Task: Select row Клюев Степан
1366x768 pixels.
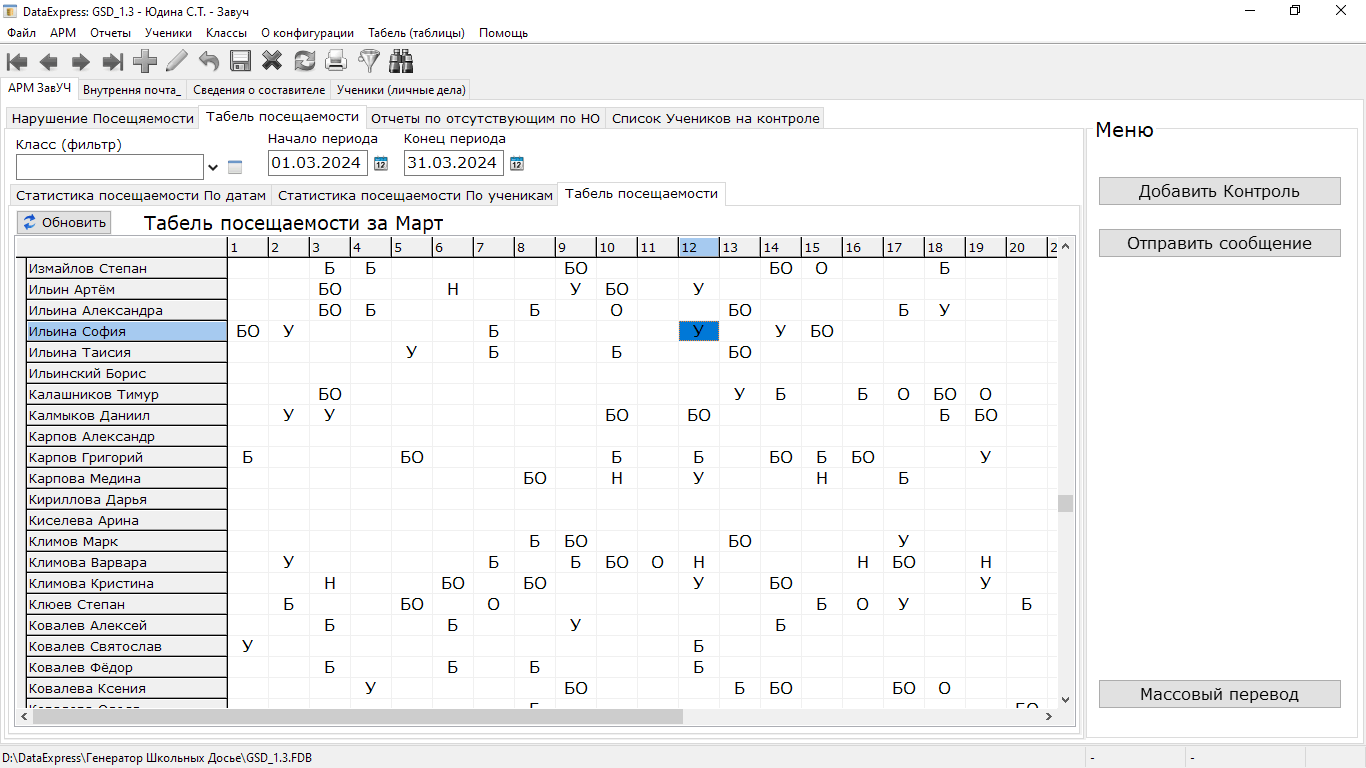Action: pyautogui.click(x=127, y=604)
